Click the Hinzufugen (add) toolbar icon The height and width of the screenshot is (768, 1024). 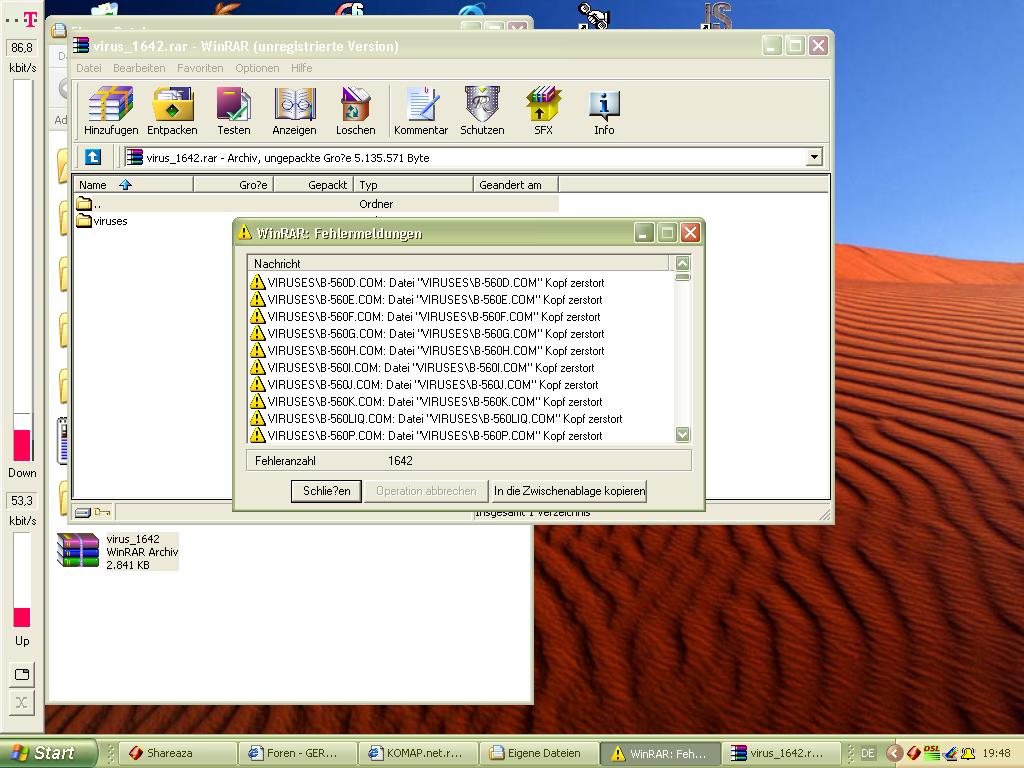(x=111, y=110)
